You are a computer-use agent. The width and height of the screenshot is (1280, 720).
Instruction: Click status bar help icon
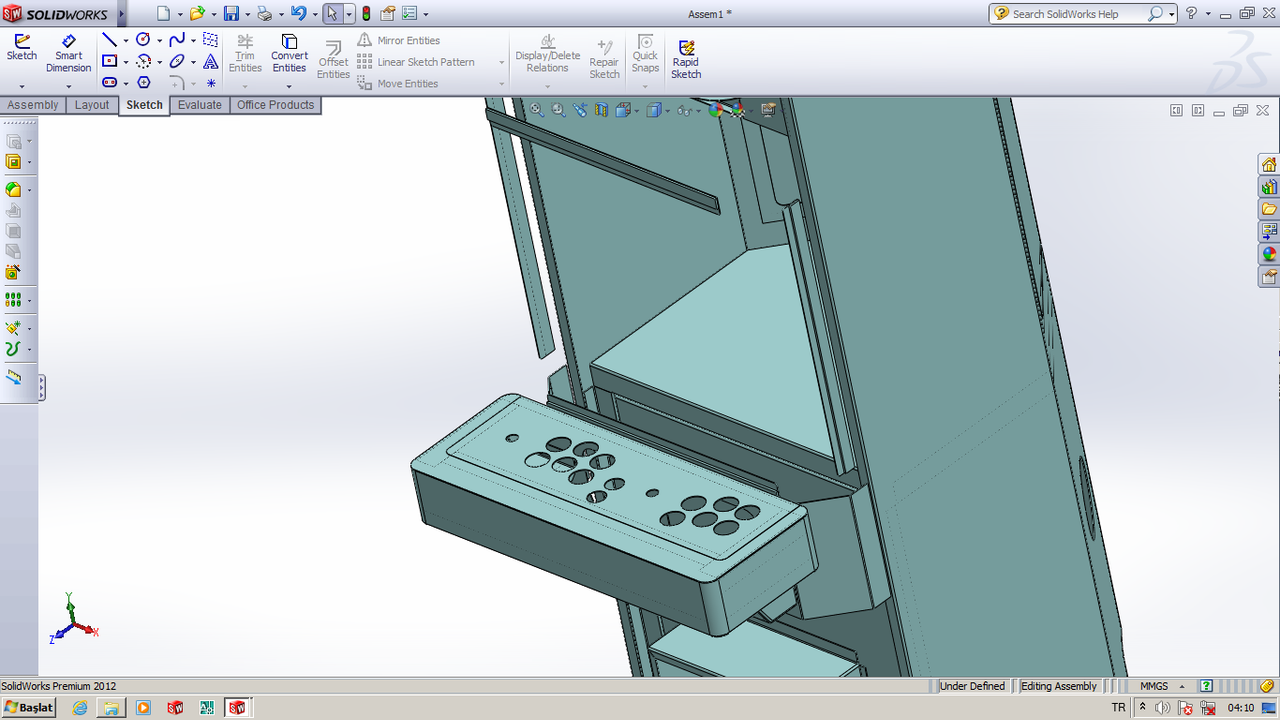pos(1206,686)
